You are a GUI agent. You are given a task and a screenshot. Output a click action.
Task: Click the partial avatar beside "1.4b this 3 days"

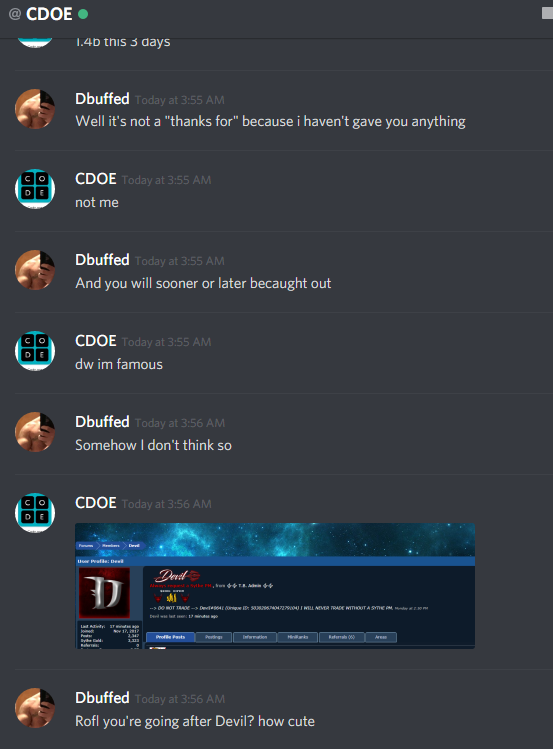point(35,43)
